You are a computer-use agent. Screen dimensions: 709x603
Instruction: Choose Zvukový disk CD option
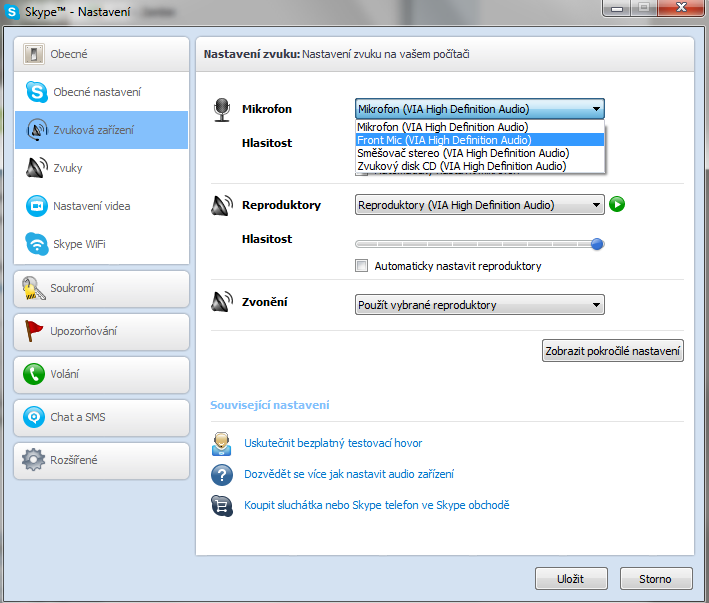click(480, 166)
